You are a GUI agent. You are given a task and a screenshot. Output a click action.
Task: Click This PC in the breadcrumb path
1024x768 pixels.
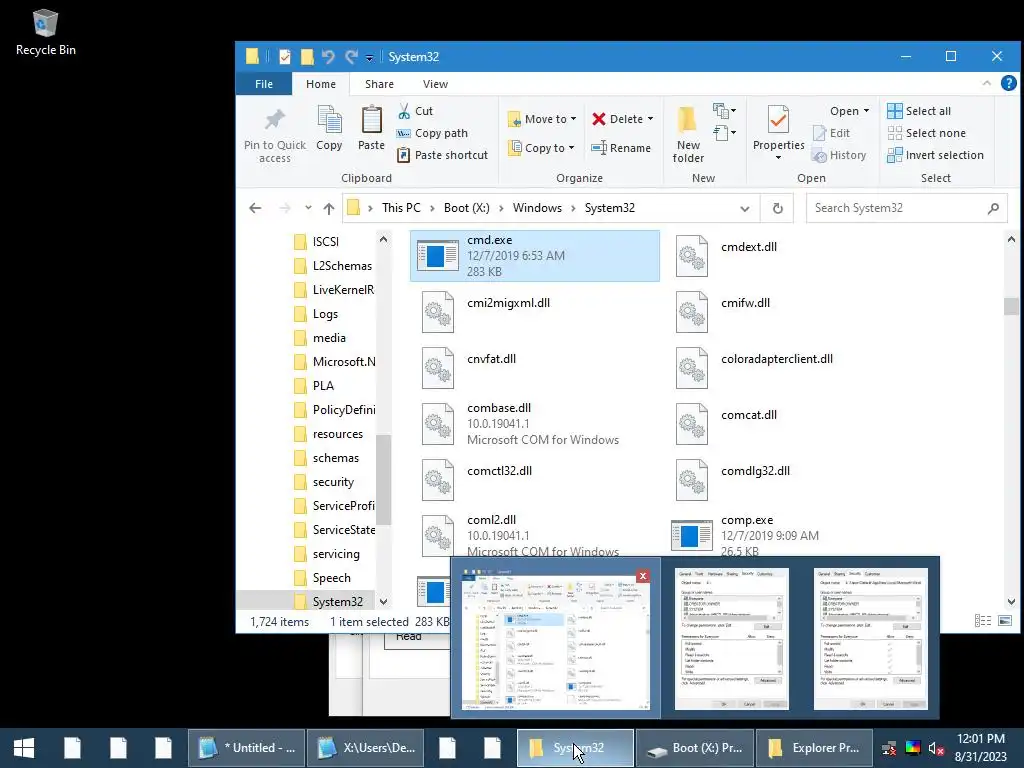[x=401, y=208]
